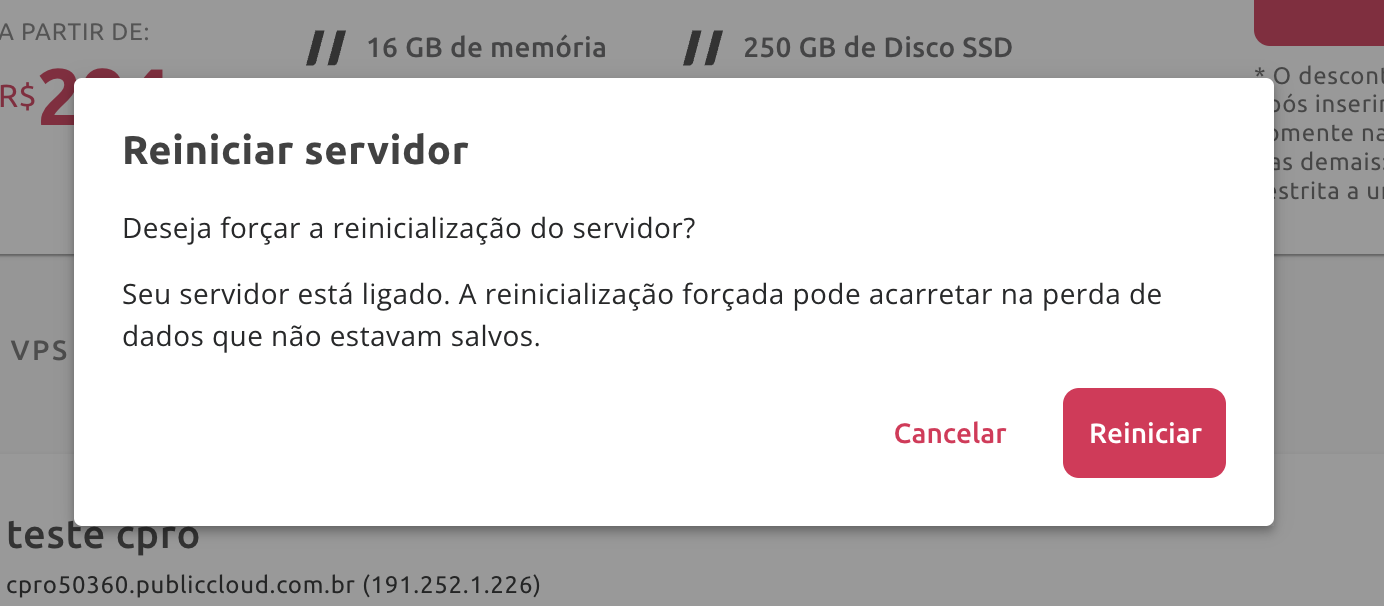Click the partially visible red button behind dialog

1318,22
